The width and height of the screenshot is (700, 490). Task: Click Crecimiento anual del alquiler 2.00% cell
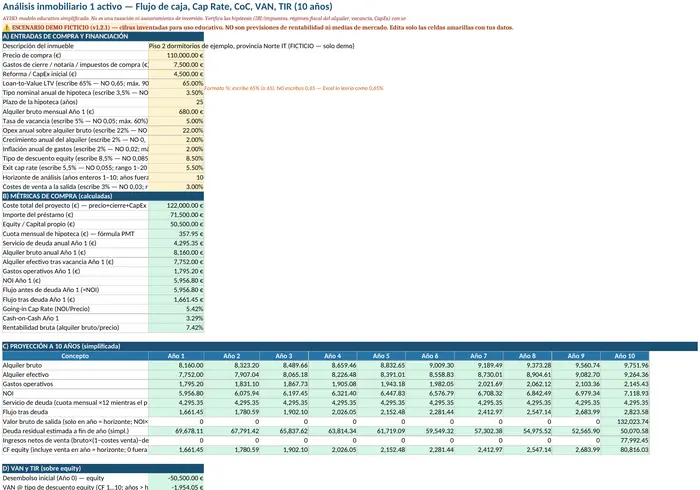pyautogui.click(x=176, y=140)
